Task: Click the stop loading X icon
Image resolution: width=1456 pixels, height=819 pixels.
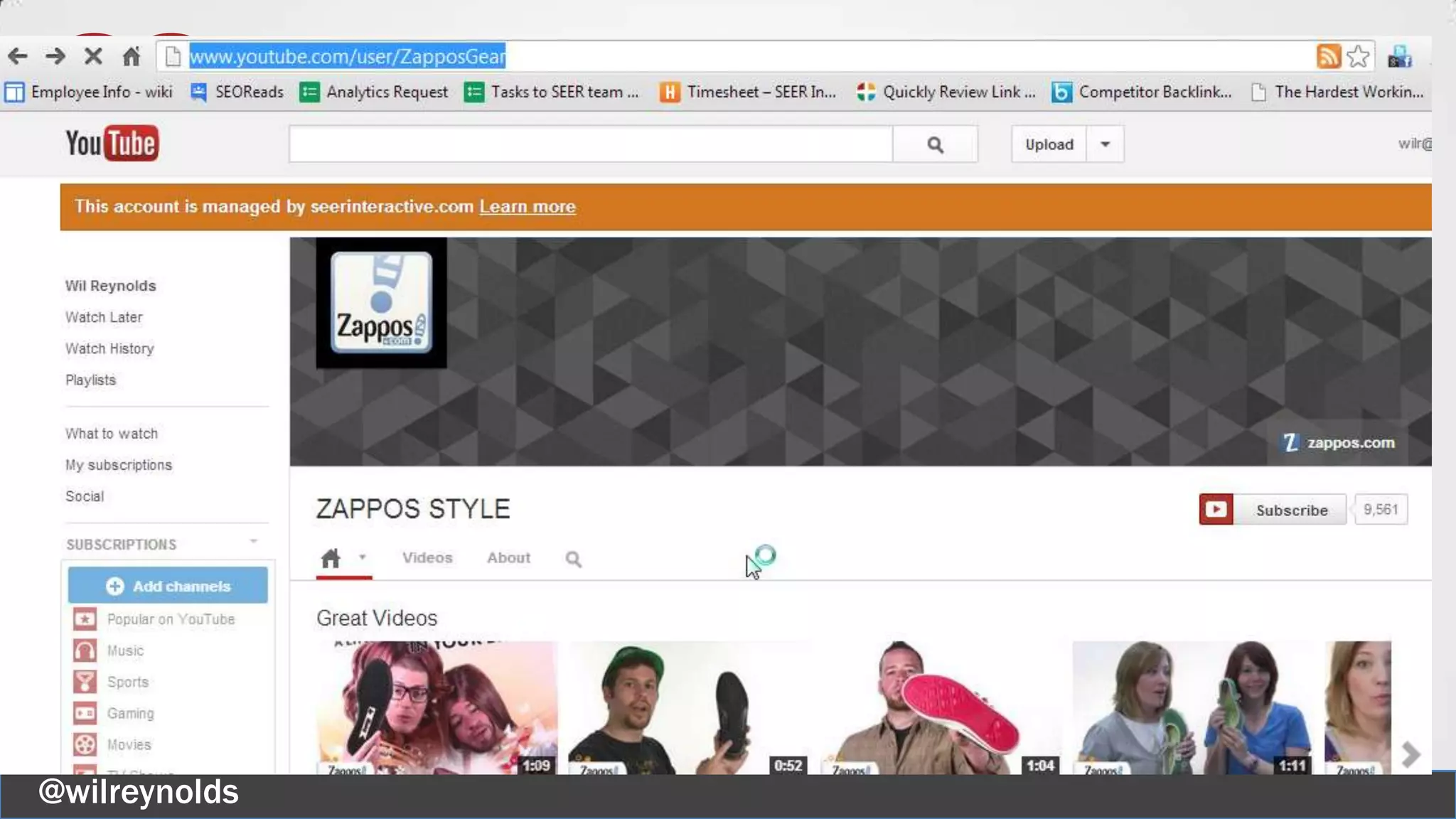Action: click(x=93, y=56)
